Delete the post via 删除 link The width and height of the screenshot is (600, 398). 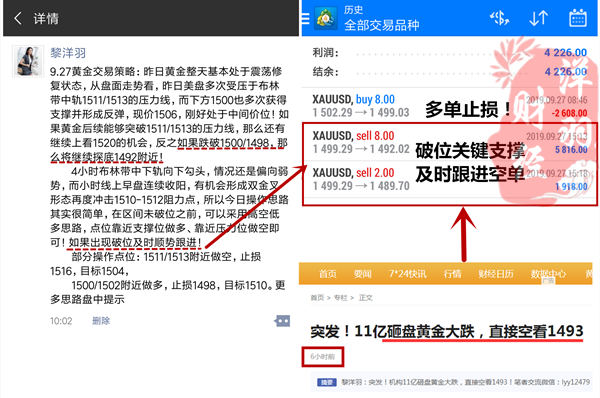click(101, 321)
